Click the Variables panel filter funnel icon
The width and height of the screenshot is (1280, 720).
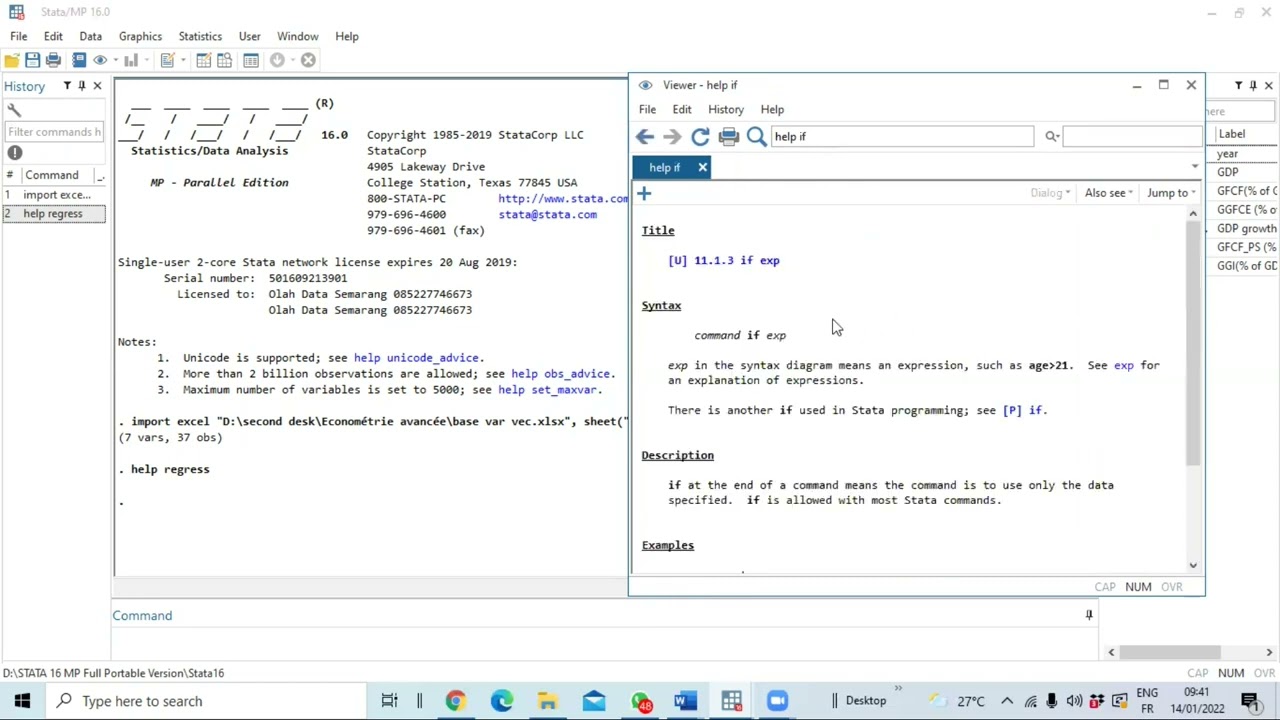pyautogui.click(x=1239, y=86)
